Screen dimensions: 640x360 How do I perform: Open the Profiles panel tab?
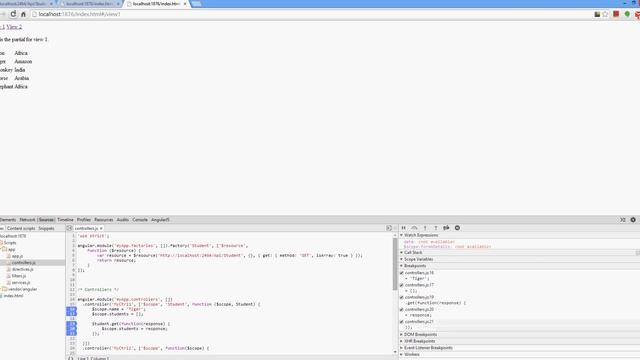tap(84, 220)
